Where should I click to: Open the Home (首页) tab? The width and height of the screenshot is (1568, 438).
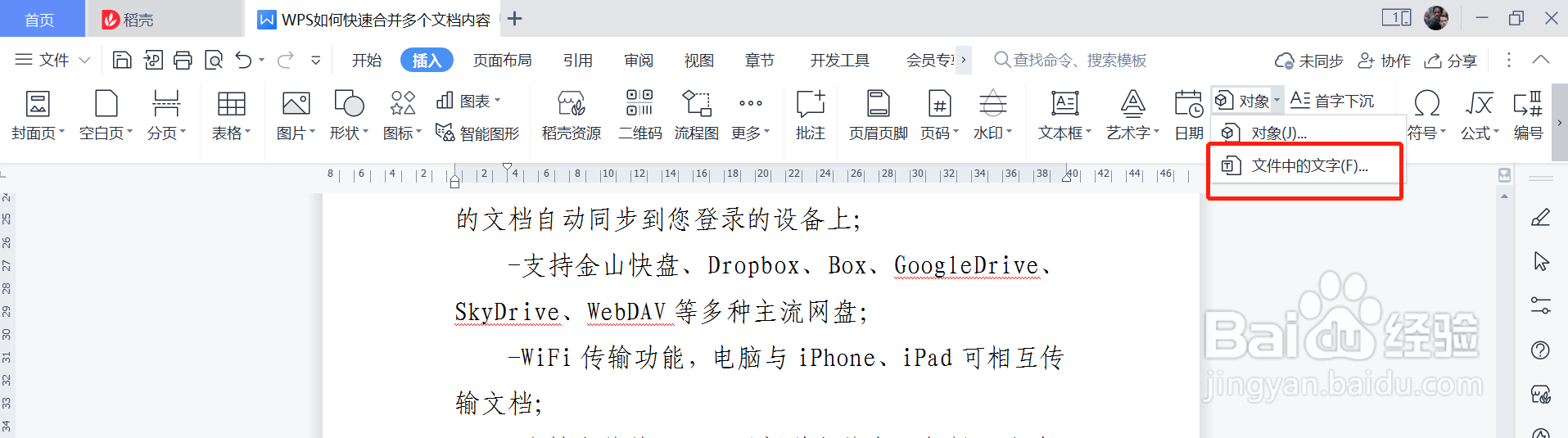click(42, 19)
